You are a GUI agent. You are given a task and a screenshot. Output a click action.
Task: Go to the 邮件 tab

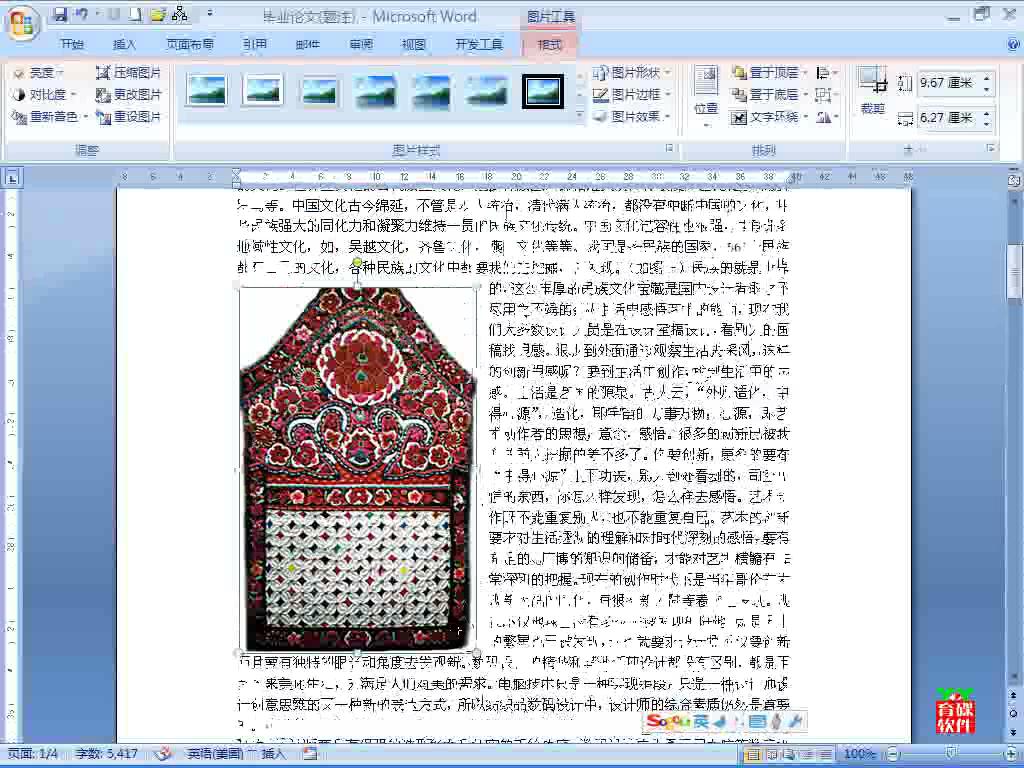[308, 44]
